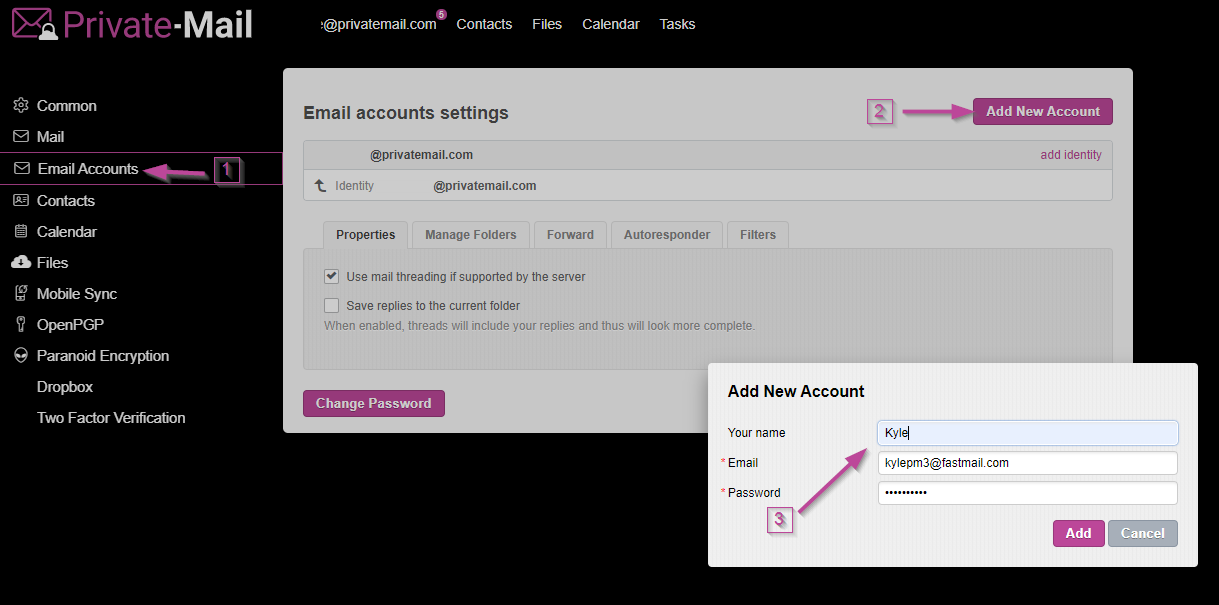Enable Save replies to current folder

click(x=331, y=305)
